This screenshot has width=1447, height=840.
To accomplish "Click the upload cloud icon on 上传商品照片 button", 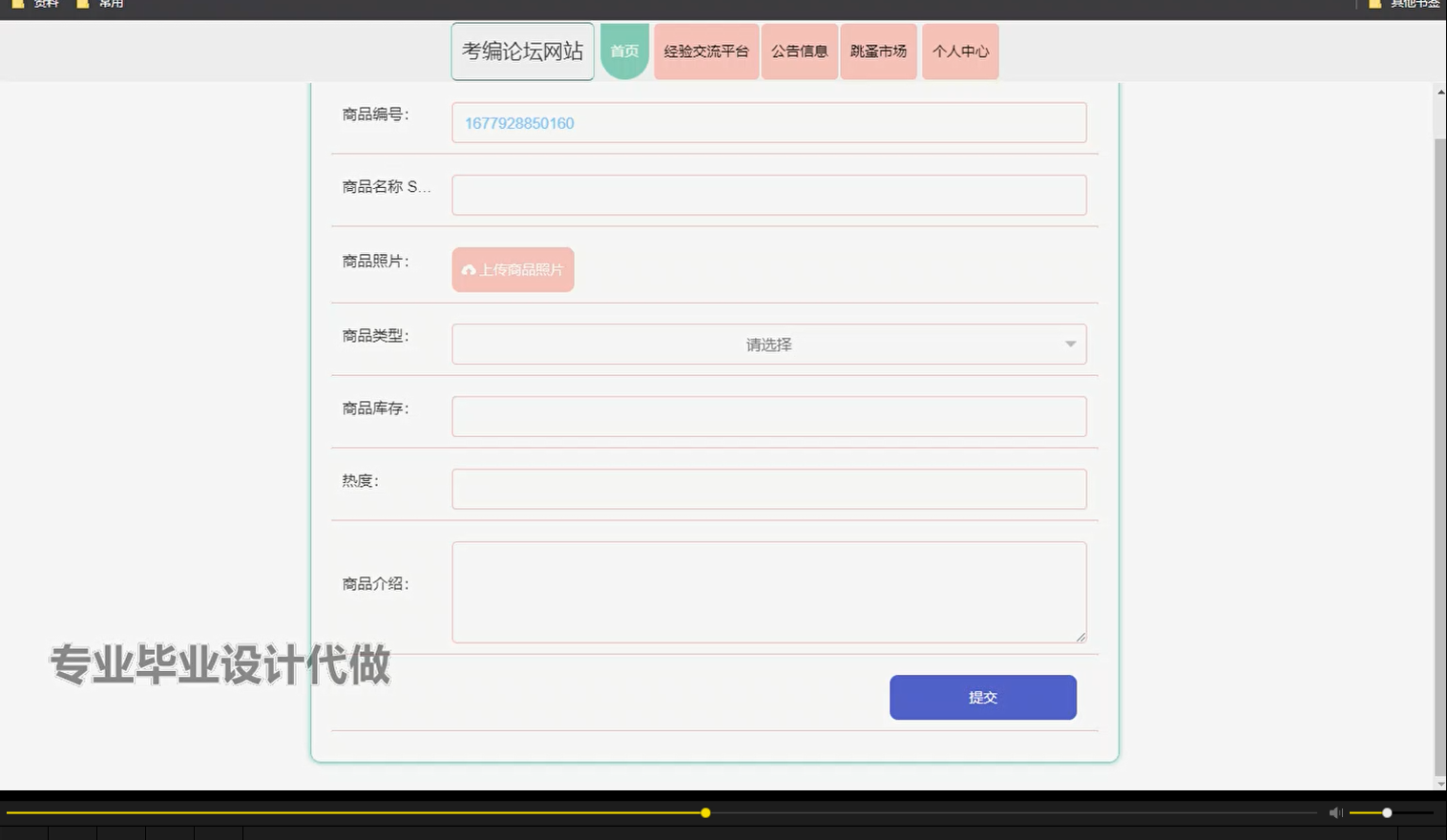I will [x=469, y=270].
